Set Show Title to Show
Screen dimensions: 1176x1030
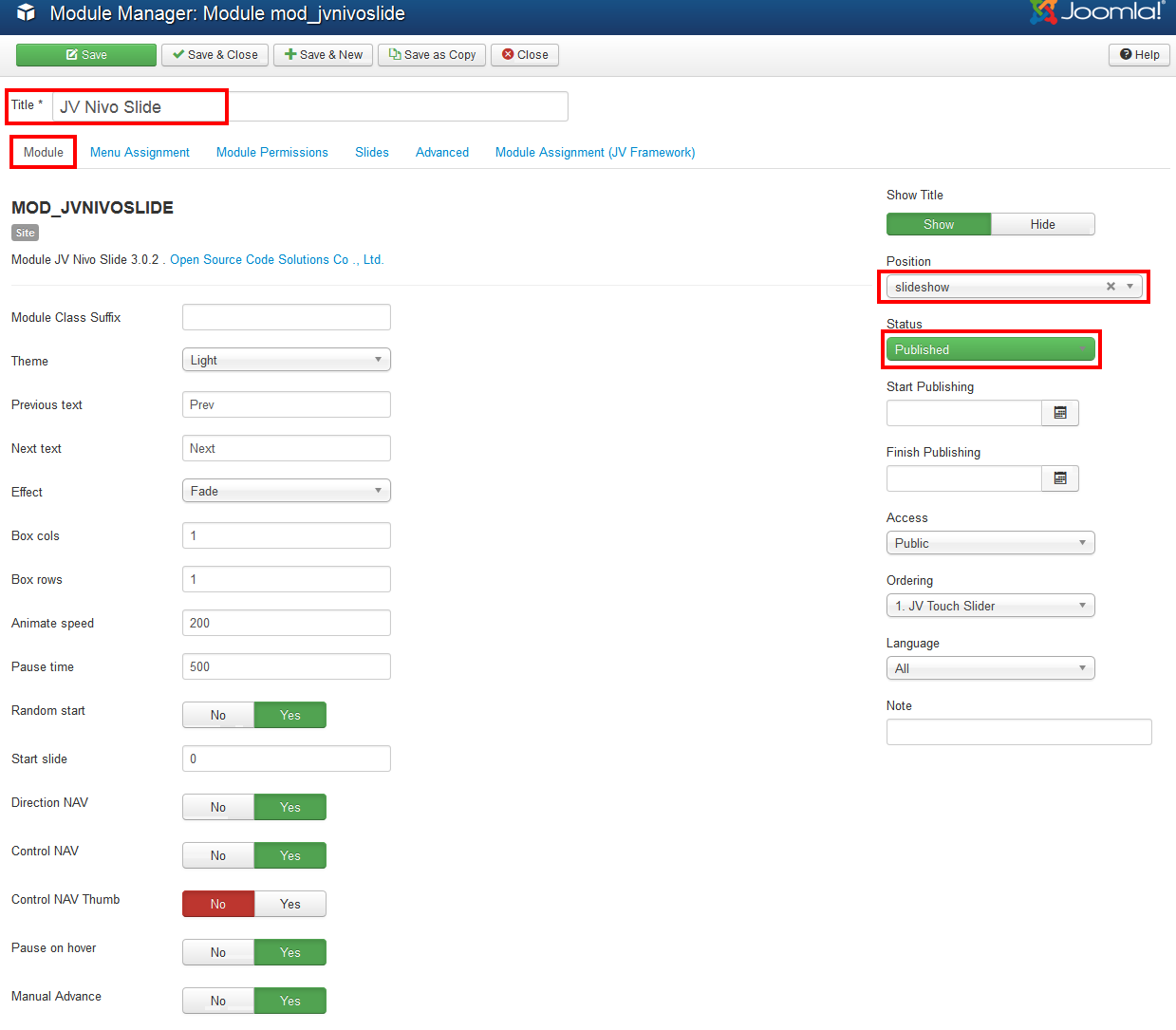click(x=939, y=224)
